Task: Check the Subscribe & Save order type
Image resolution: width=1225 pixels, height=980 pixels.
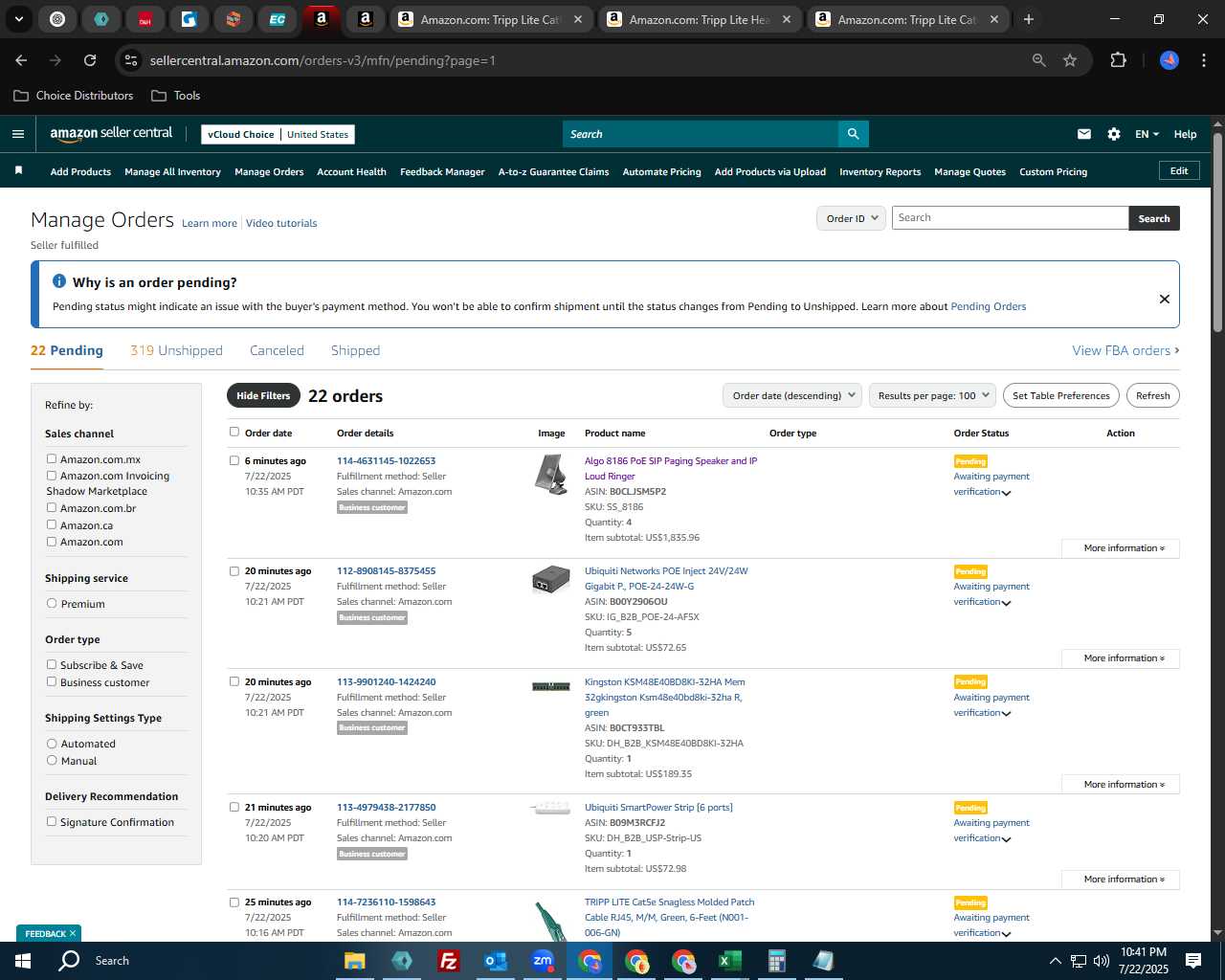Action: (52, 664)
